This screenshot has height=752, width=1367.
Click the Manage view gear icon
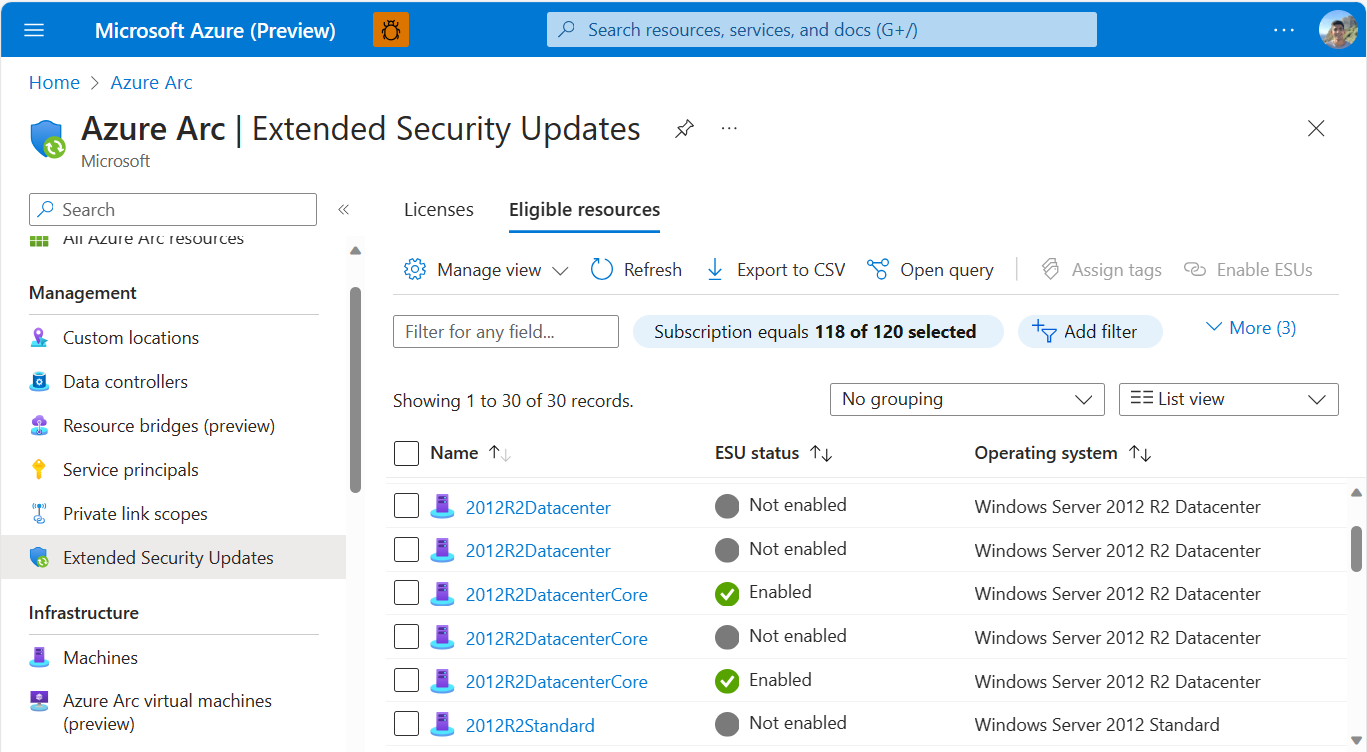coord(415,270)
